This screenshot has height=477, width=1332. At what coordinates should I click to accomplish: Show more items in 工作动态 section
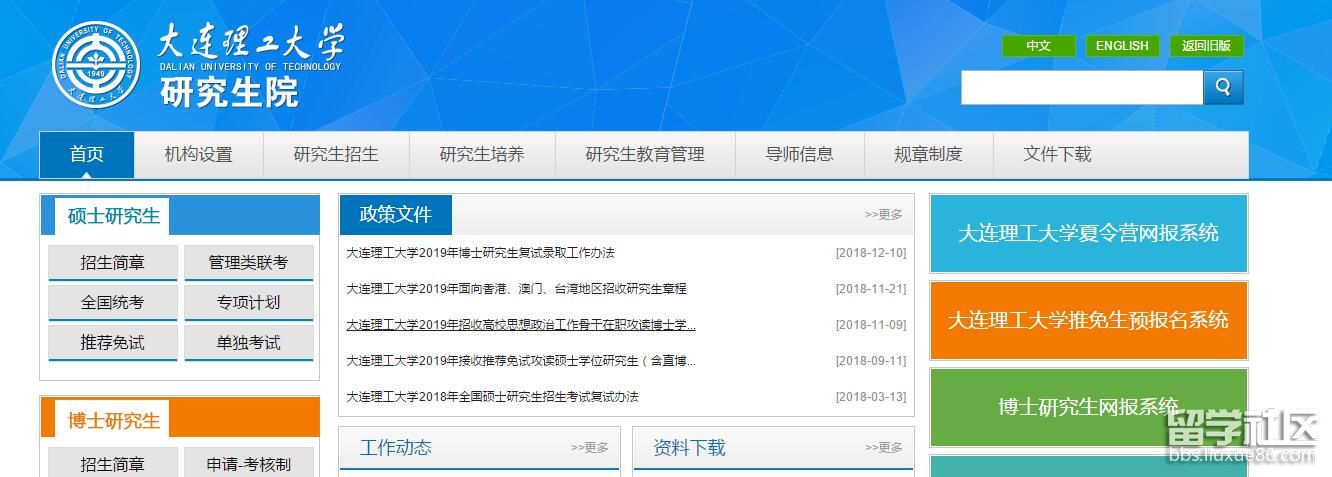click(589, 448)
